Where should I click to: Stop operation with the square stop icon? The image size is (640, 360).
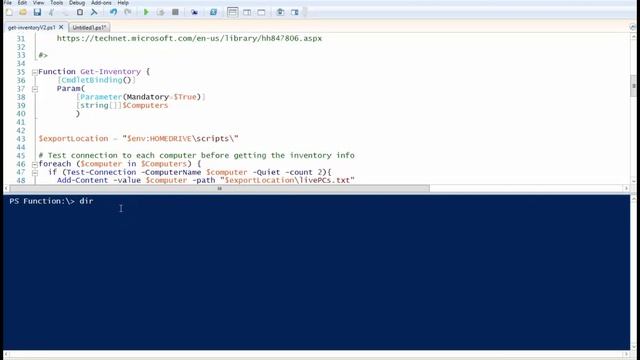175,12
